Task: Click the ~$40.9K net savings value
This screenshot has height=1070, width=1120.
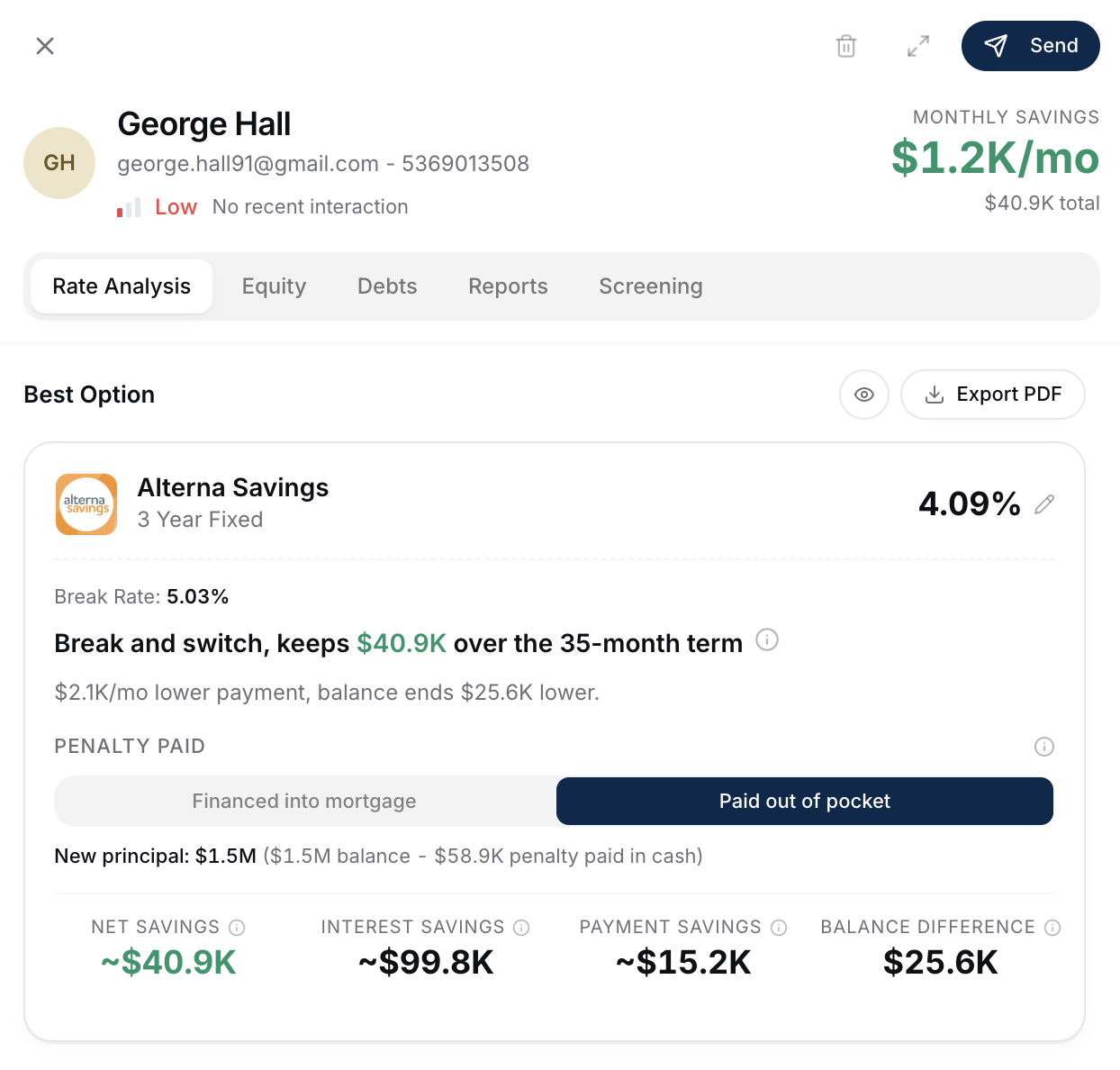Action: pos(168,963)
